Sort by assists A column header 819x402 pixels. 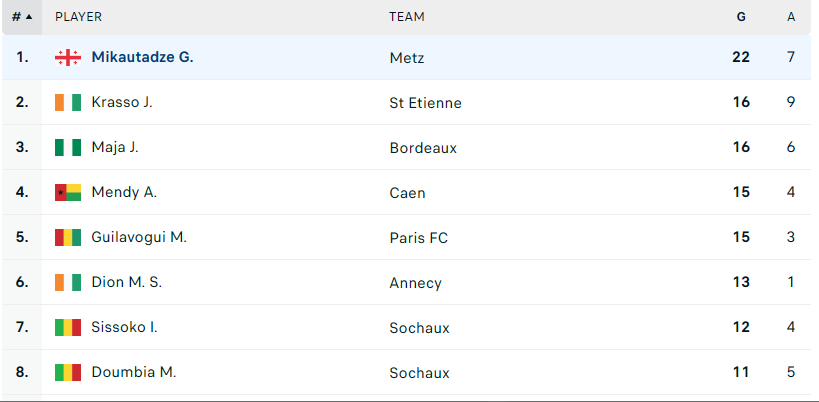click(791, 17)
